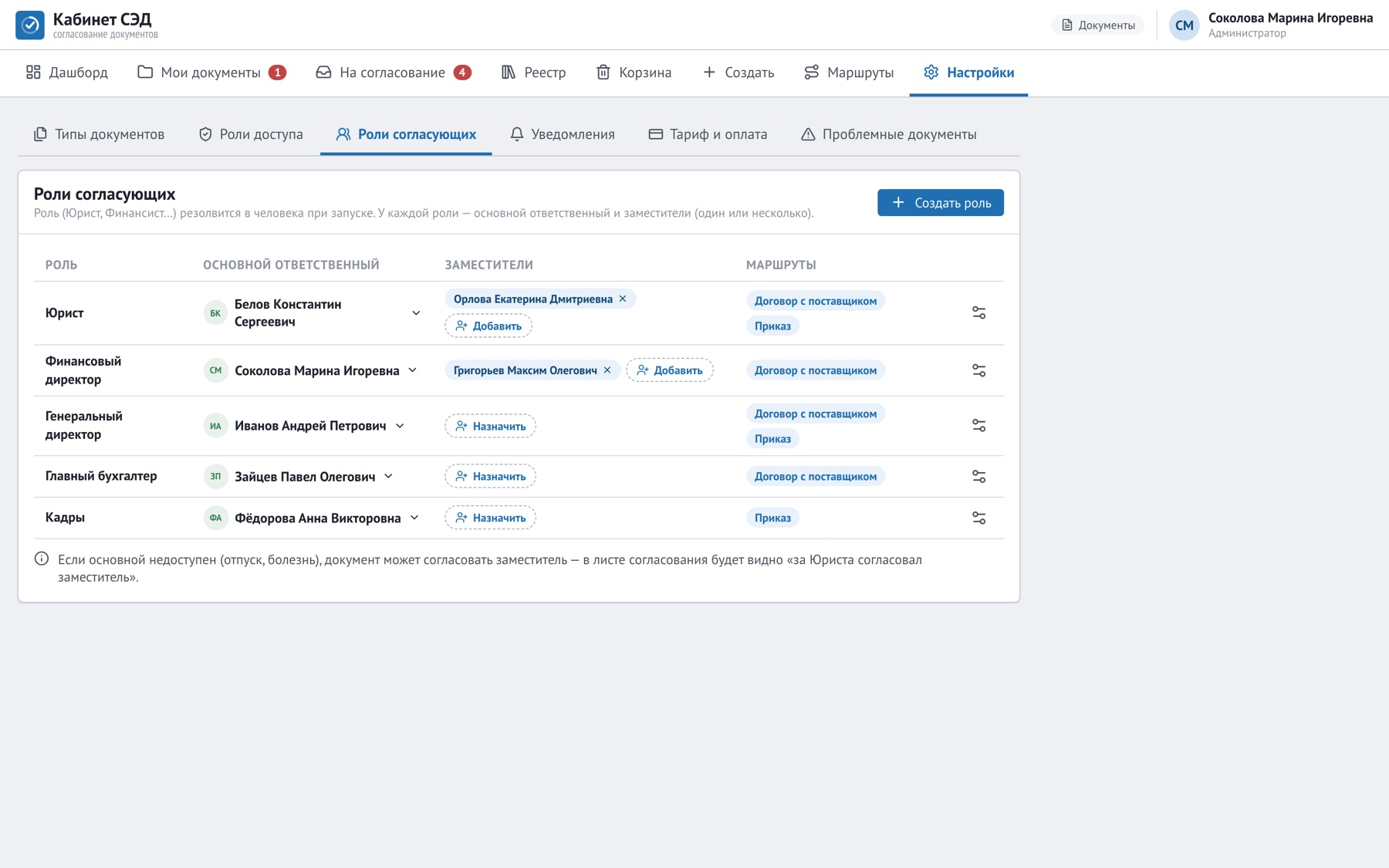Remove deputy Орлова Екатерина Дмитриевна

[x=623, y=299]
